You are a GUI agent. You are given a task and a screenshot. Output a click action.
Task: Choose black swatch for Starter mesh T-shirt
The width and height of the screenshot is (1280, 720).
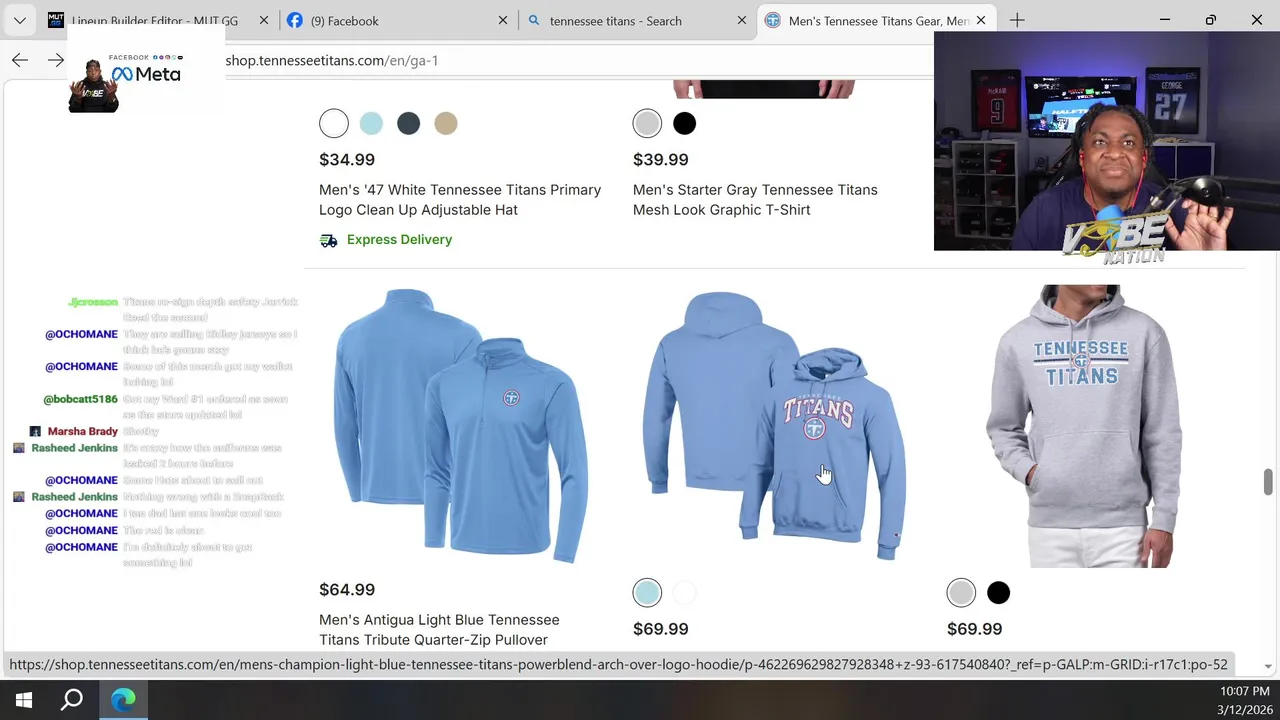tap(684, 123)
